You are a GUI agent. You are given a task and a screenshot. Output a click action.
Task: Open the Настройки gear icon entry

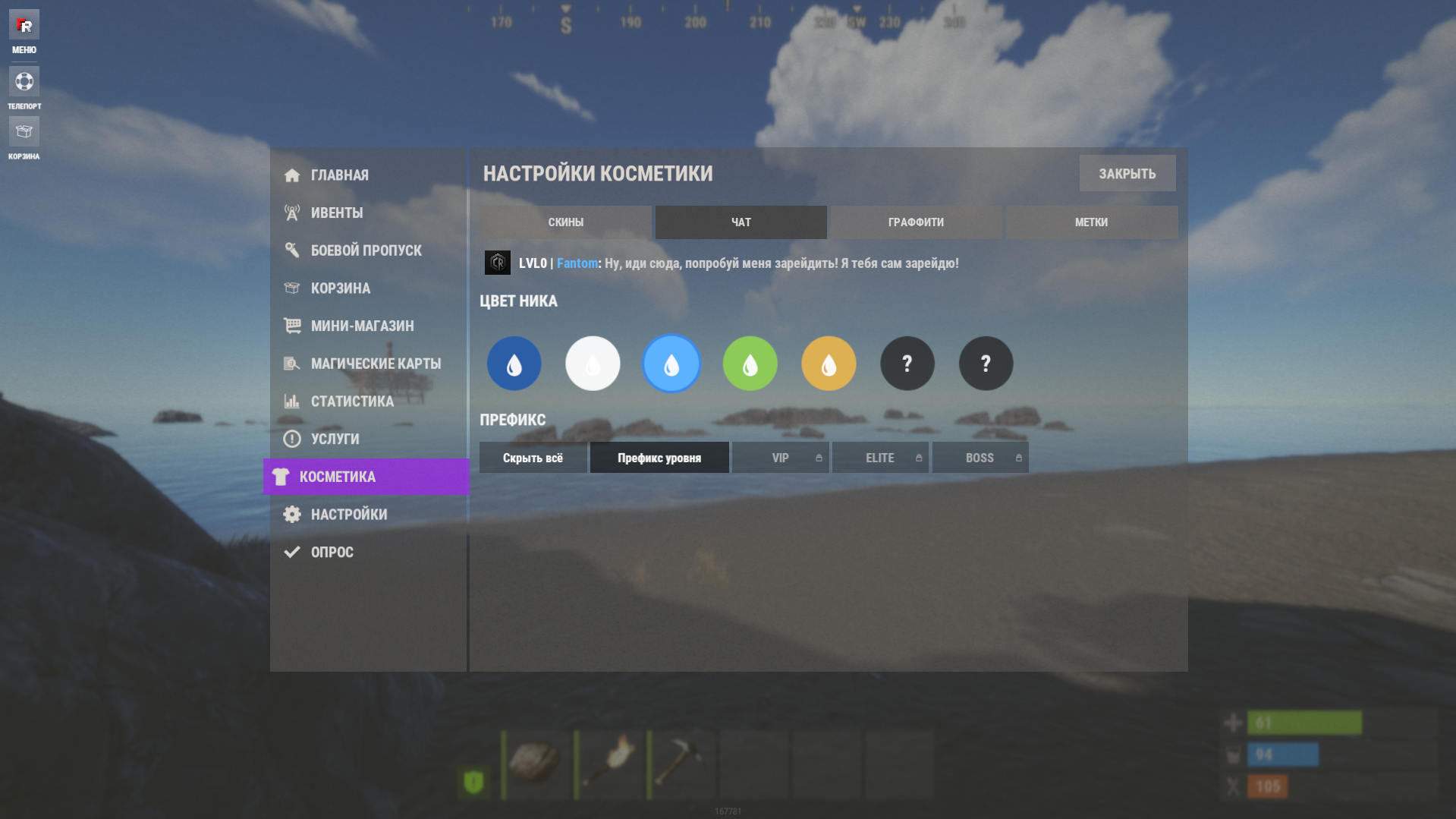tap(292, 515)
